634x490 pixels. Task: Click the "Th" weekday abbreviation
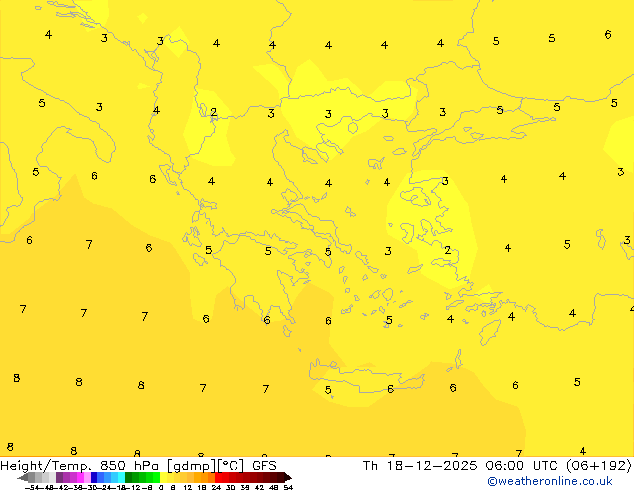pos(370,466)
